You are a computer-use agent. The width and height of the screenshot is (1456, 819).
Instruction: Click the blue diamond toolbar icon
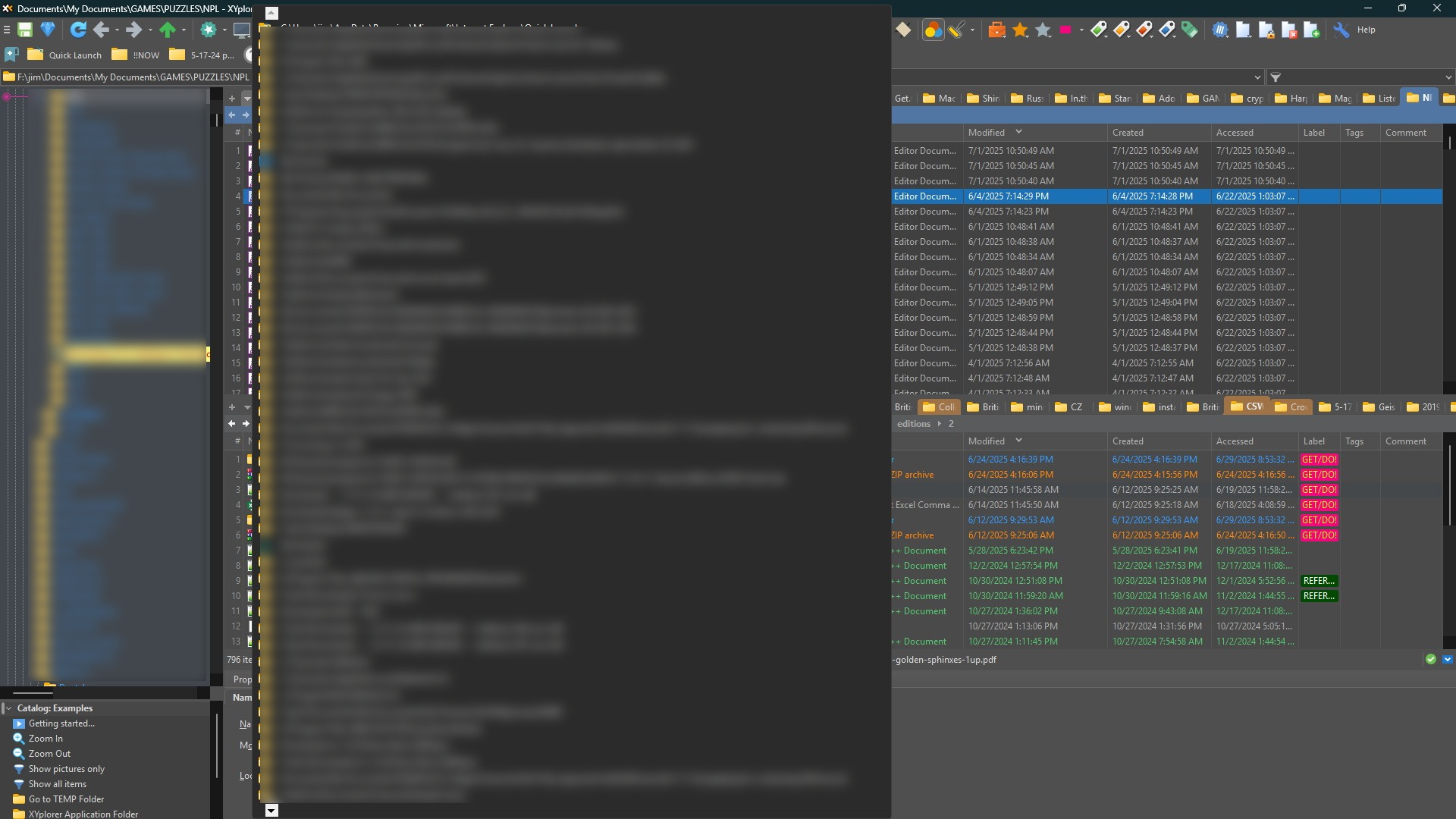(x=48, y=30)
